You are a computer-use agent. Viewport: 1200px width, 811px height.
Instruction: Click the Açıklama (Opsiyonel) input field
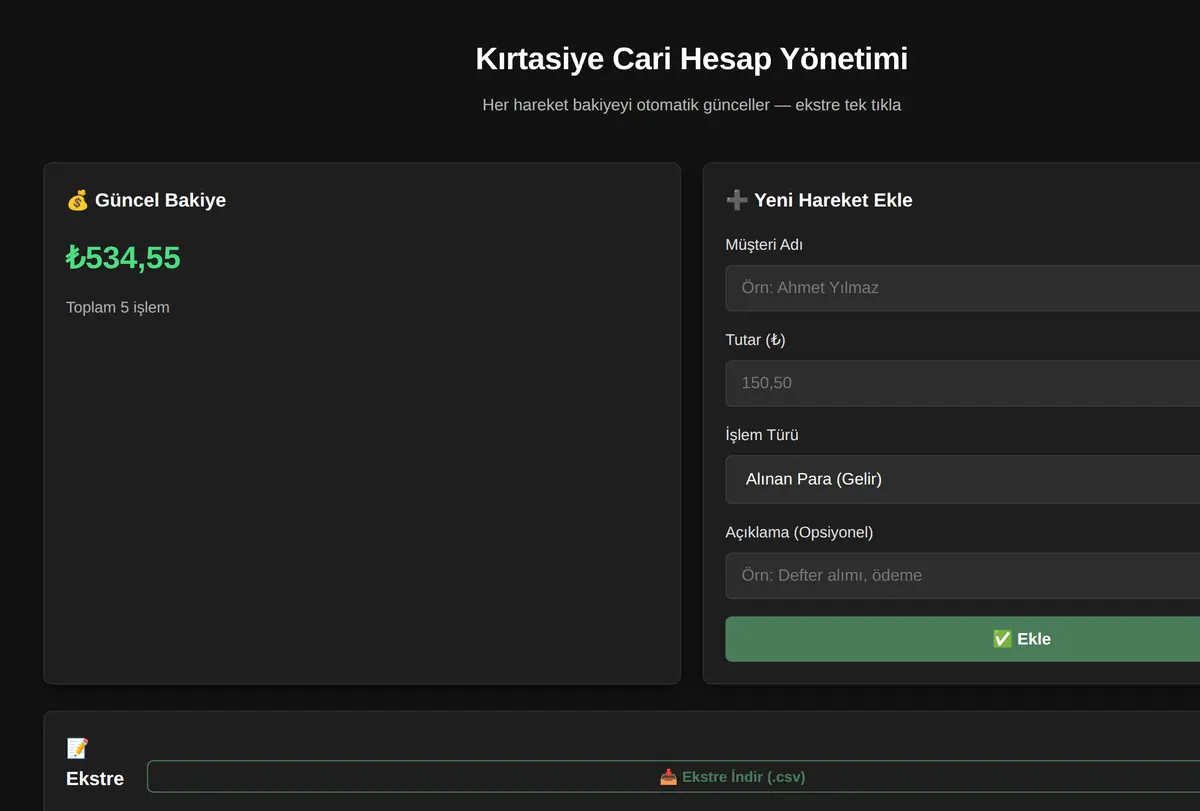[962, 575]
